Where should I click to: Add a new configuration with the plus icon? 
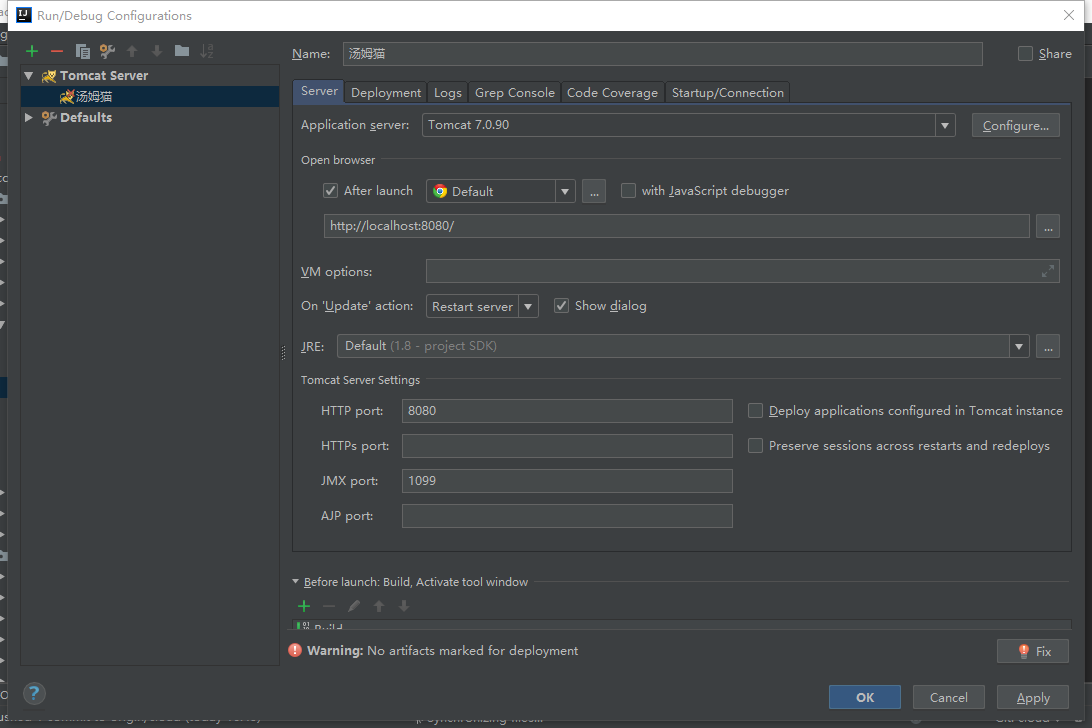32,51
